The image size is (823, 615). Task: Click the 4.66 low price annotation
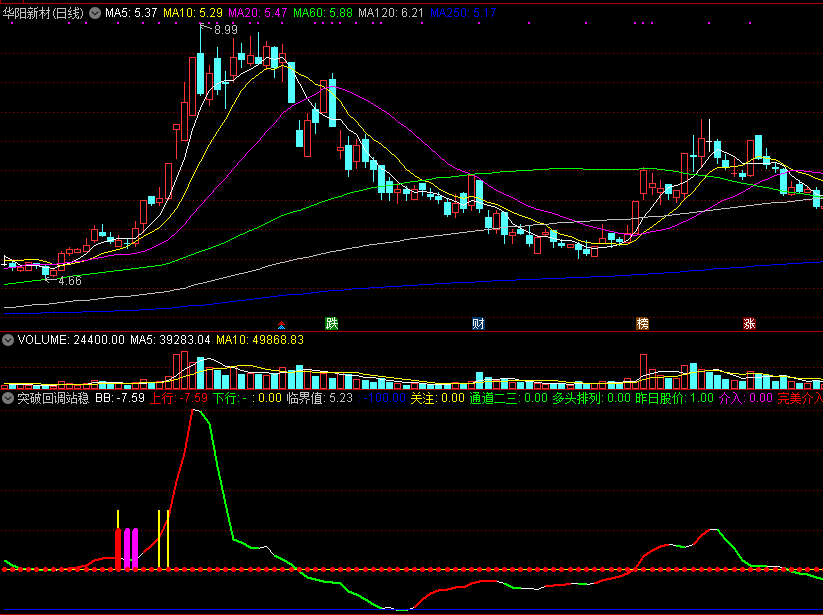tap(70, 281)
